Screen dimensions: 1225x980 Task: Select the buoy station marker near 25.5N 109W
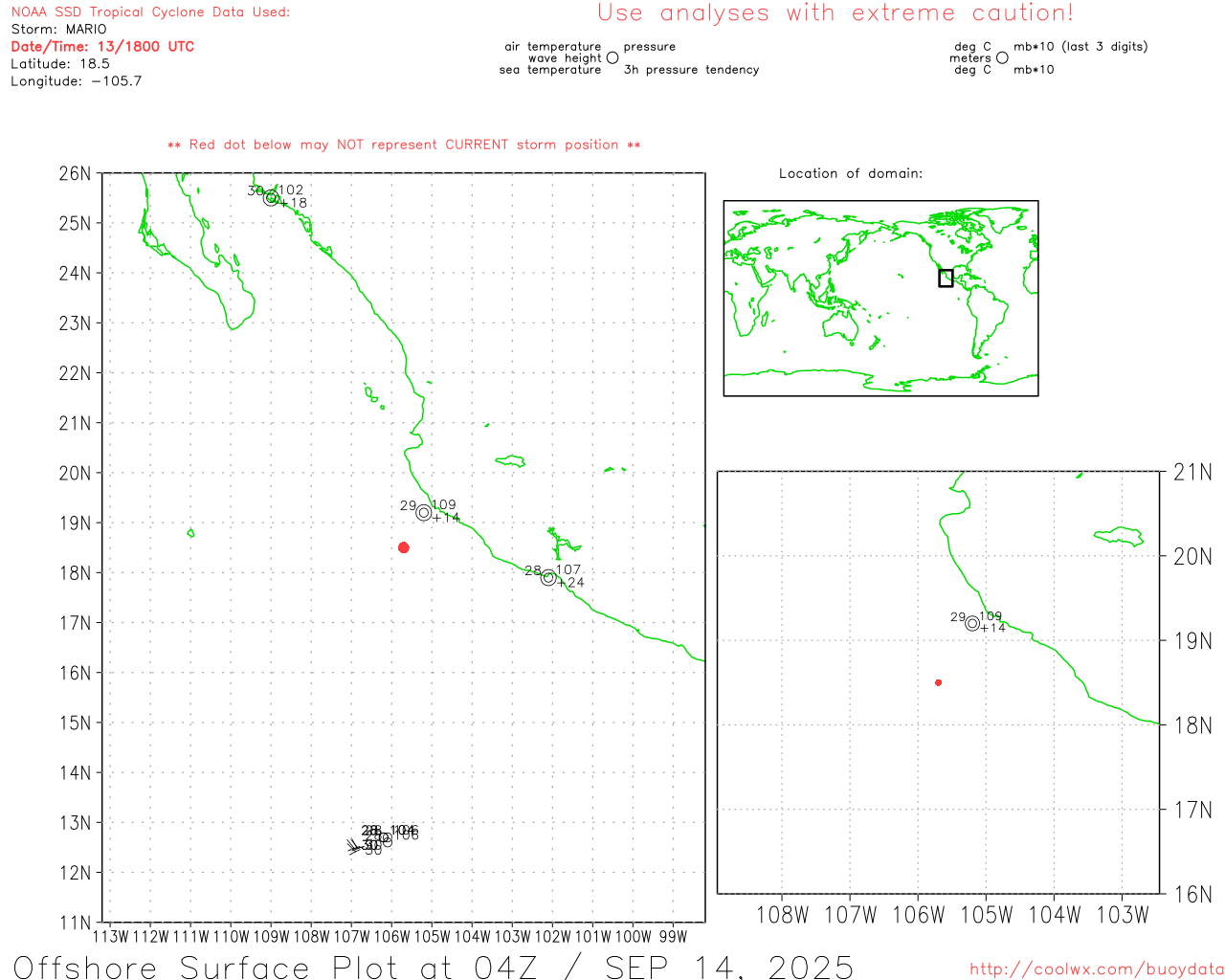(271, 198)
